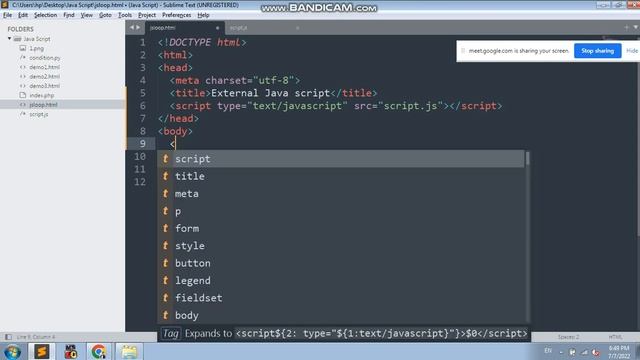Choose form autocomplete suggestion
640x360 pixels.
pos(341,228)
